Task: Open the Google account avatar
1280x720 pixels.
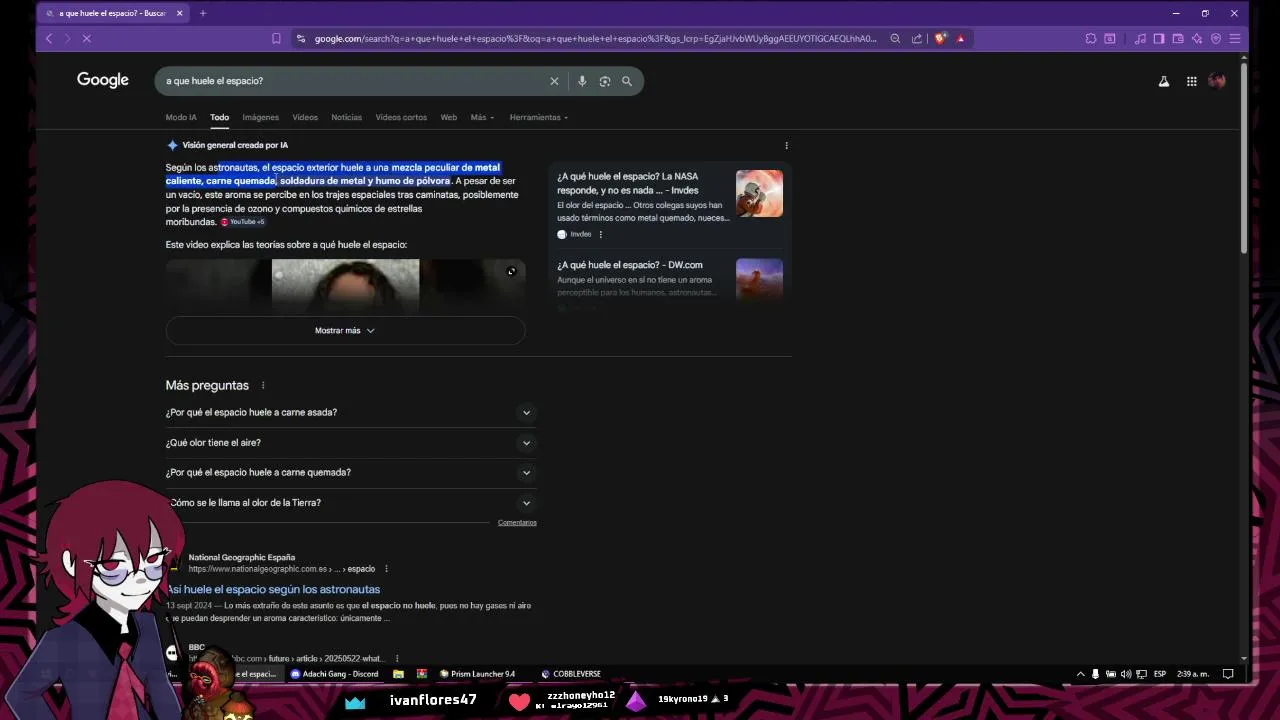Action: (x=1217, y=81)
